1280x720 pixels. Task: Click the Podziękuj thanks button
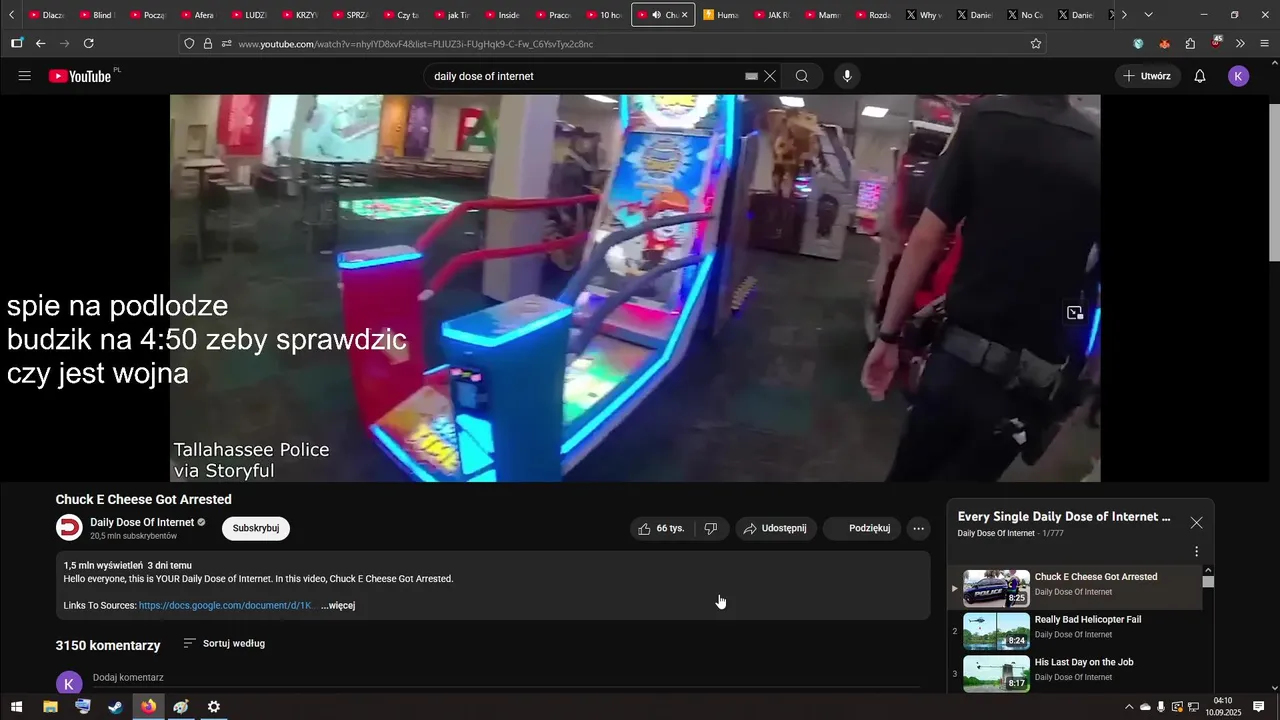point(862,528)
